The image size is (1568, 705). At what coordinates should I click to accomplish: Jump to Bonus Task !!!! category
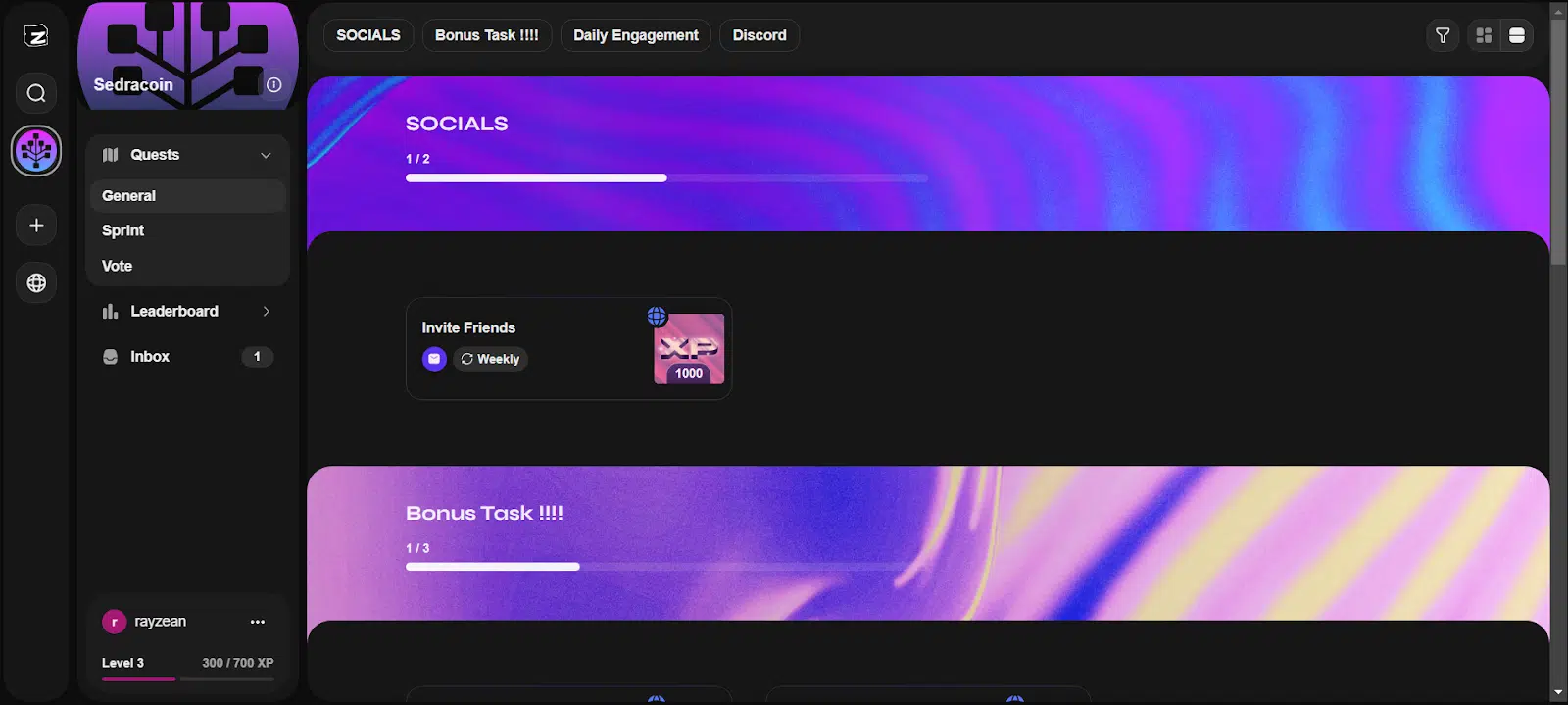486,35
